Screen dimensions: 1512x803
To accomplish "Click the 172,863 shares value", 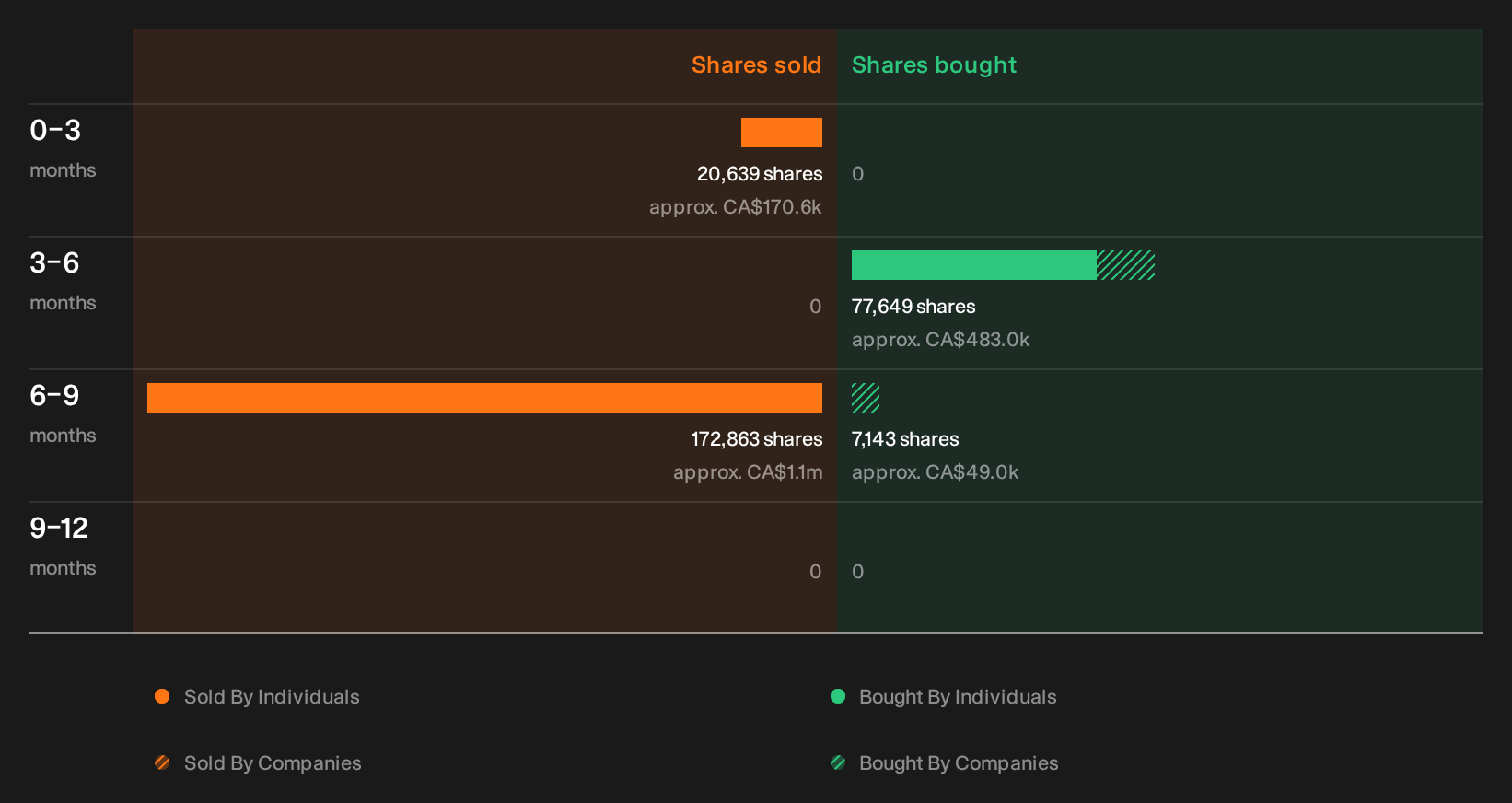I will pyautogui.click(x=757, y=439).
